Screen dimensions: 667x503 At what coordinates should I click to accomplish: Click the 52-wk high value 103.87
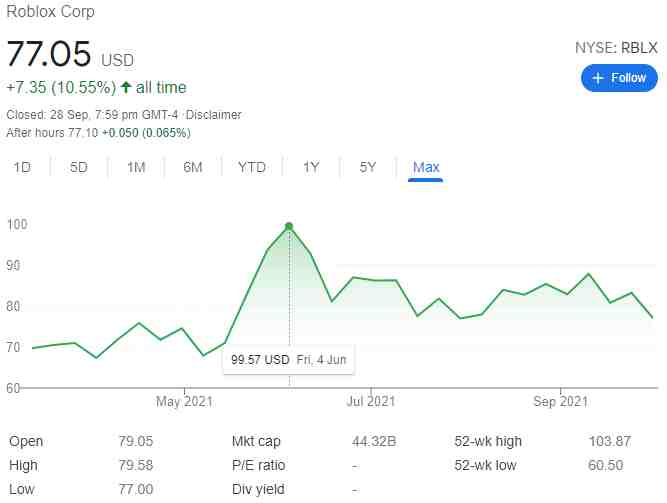tap(610, 441)
